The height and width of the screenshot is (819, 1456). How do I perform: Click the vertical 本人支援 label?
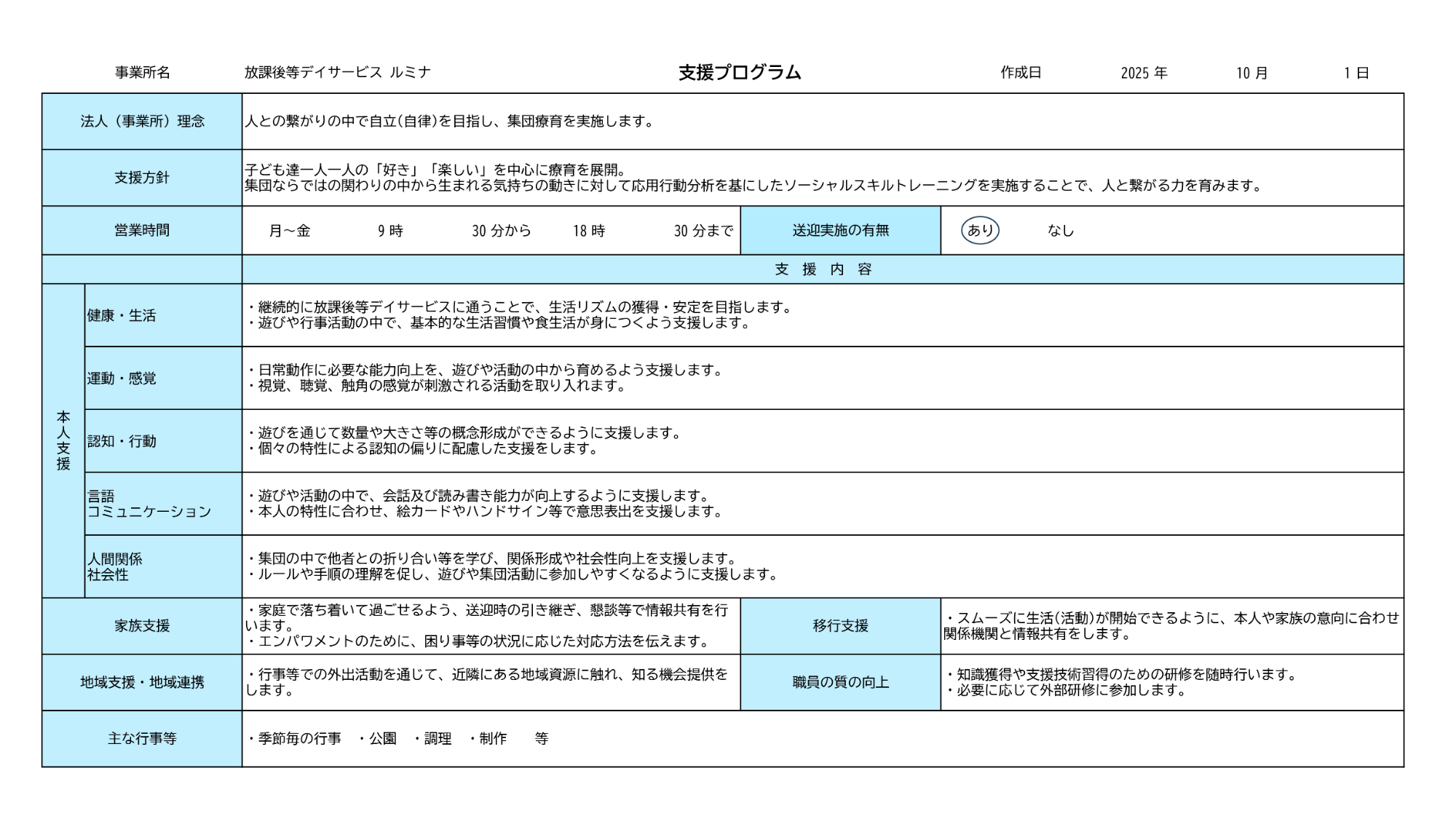click(x=63, y=441)
